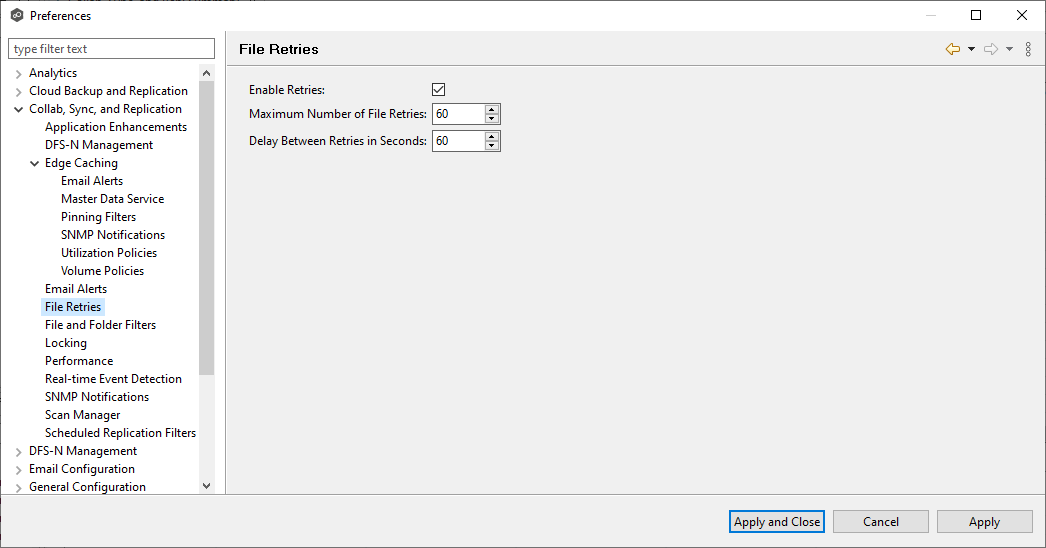Select Pinning Filters in preferences tree

pos(98,217)
